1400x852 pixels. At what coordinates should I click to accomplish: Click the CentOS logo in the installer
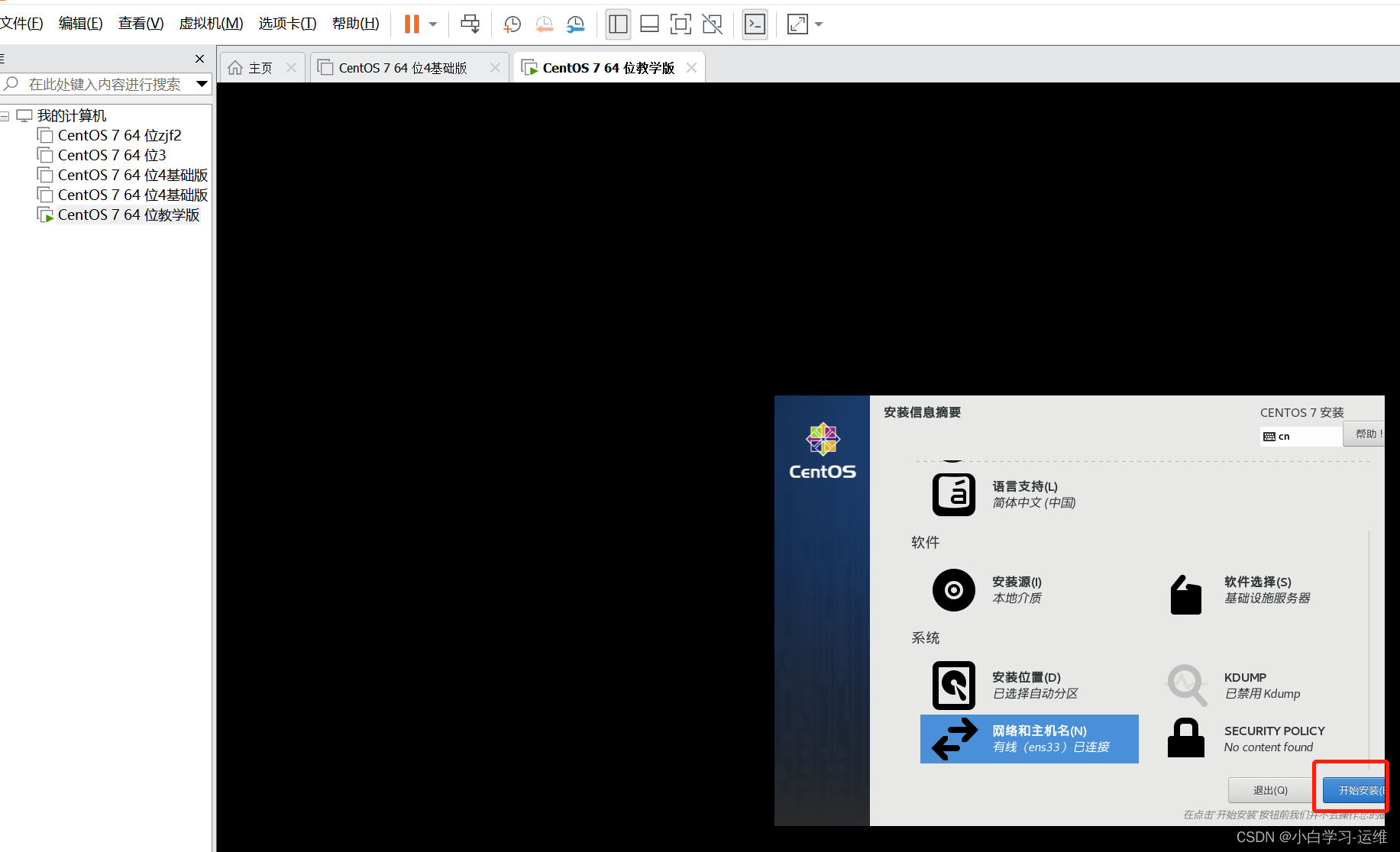click(x=823, y=451)
